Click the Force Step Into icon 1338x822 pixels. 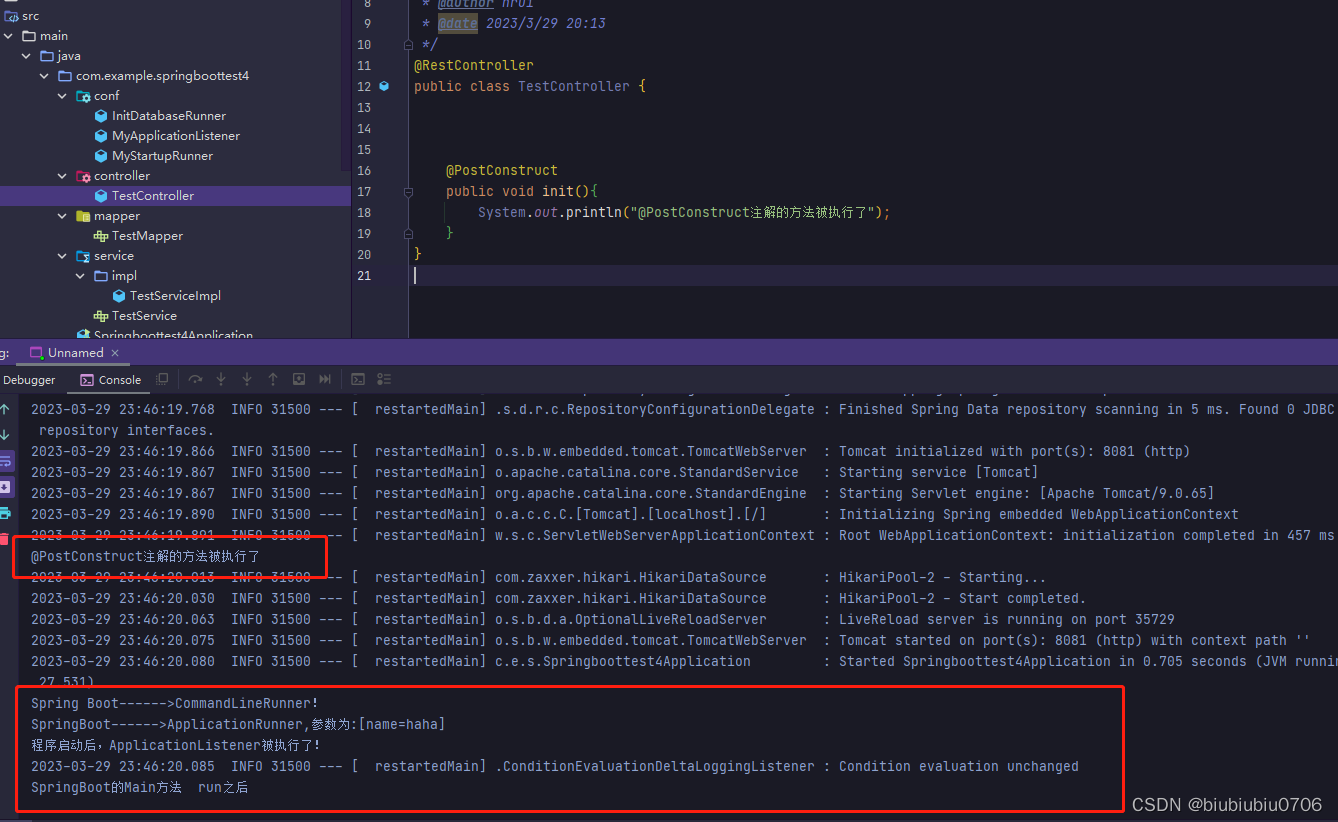pos(246,379)
